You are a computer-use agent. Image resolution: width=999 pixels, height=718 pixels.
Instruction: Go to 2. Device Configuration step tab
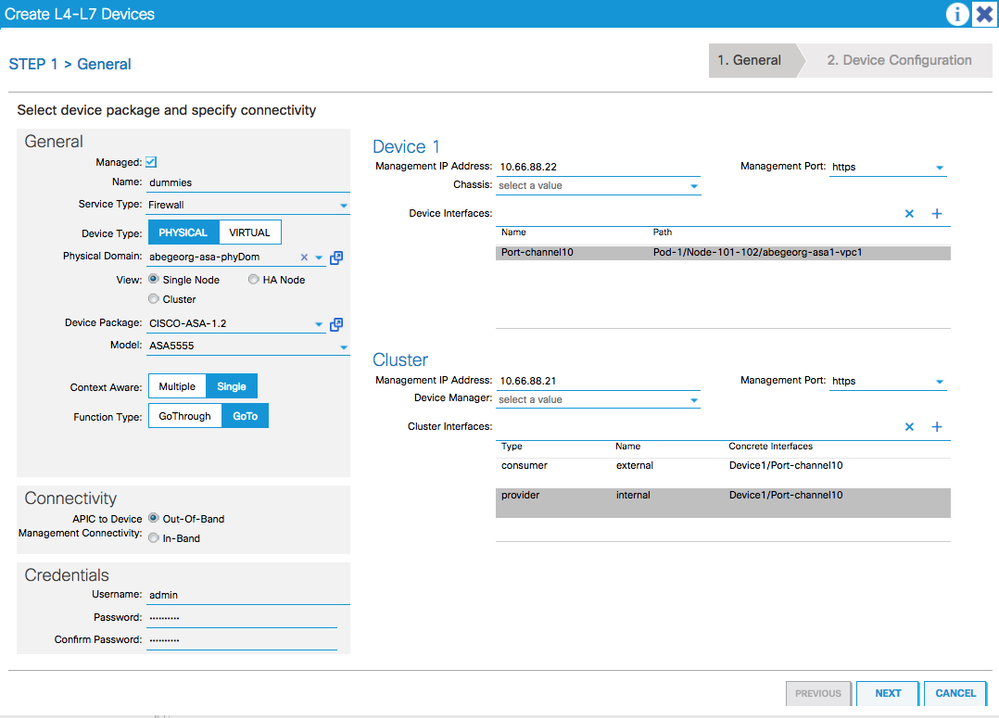pos(899,61)
